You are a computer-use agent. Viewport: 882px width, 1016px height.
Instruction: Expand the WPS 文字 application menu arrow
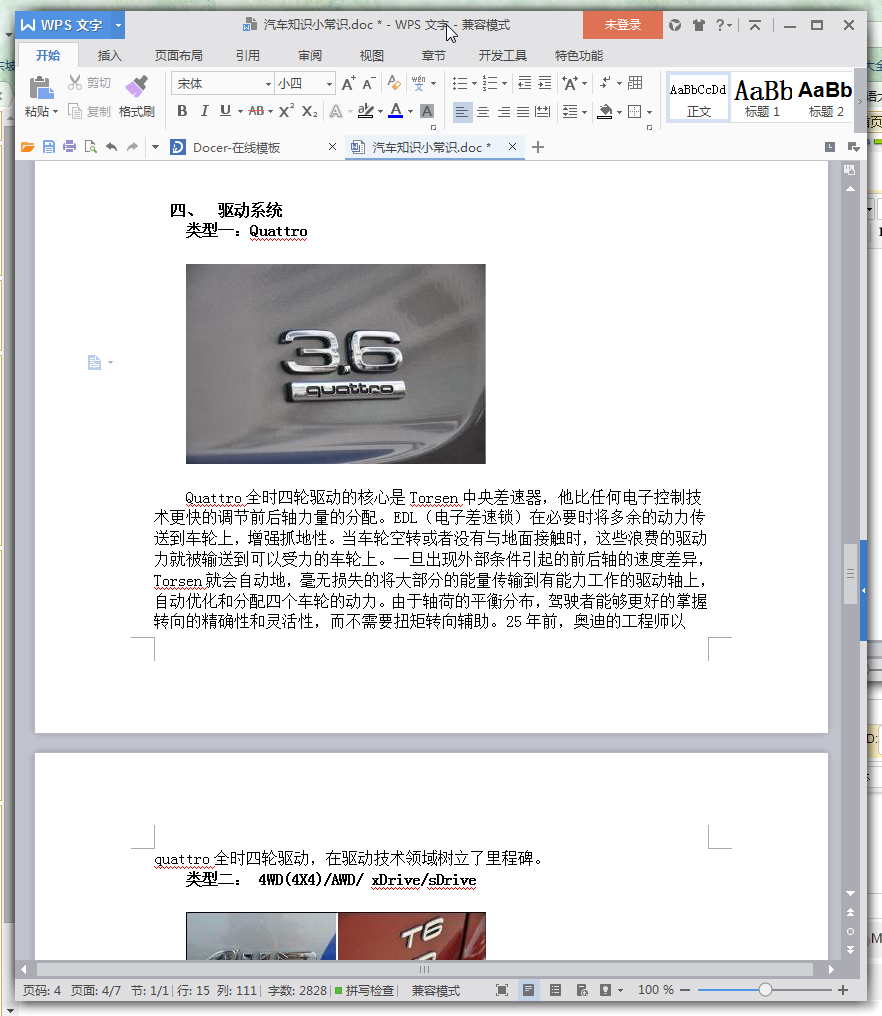click(118, 25)
